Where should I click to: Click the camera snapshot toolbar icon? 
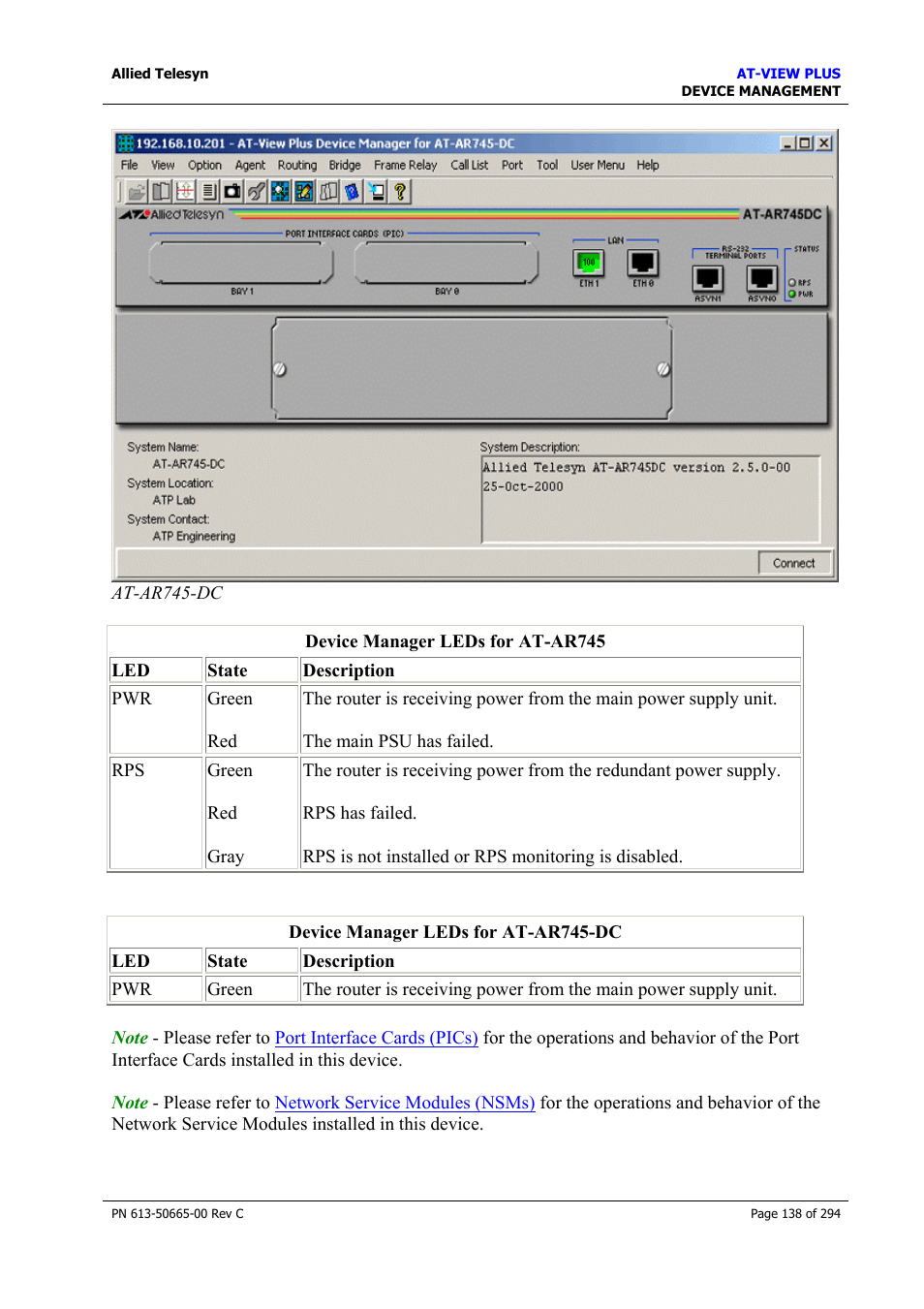[232, 192]
